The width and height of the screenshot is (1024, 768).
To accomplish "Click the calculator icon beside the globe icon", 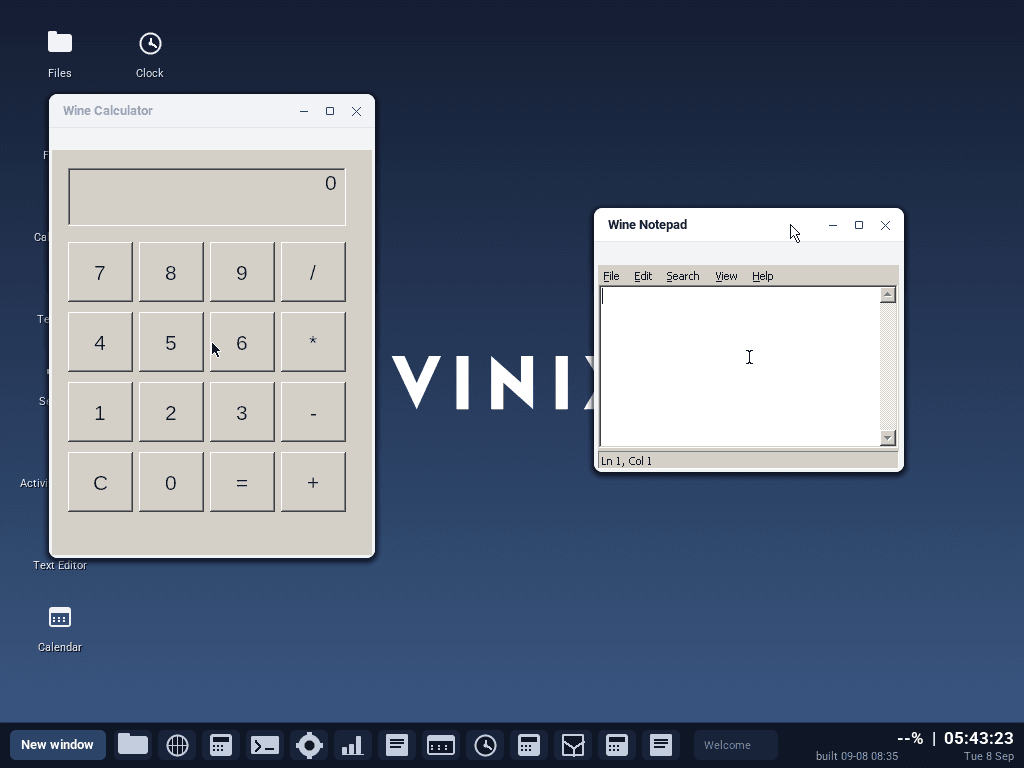I will point(221,744).
